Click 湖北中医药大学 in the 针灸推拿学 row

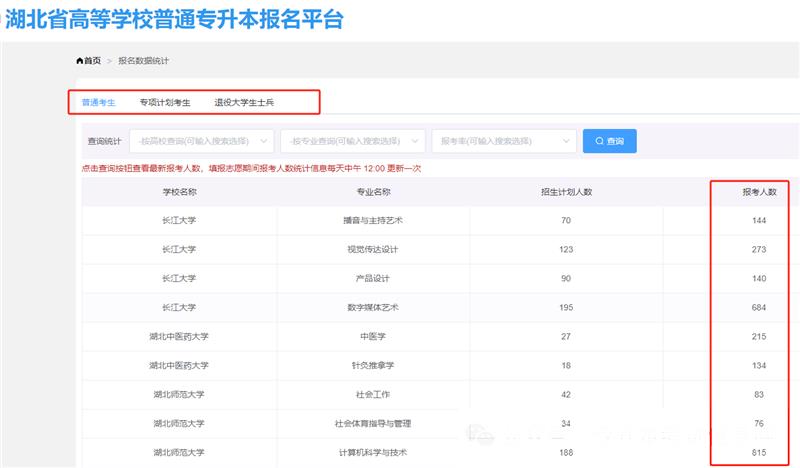click(179, 366)
